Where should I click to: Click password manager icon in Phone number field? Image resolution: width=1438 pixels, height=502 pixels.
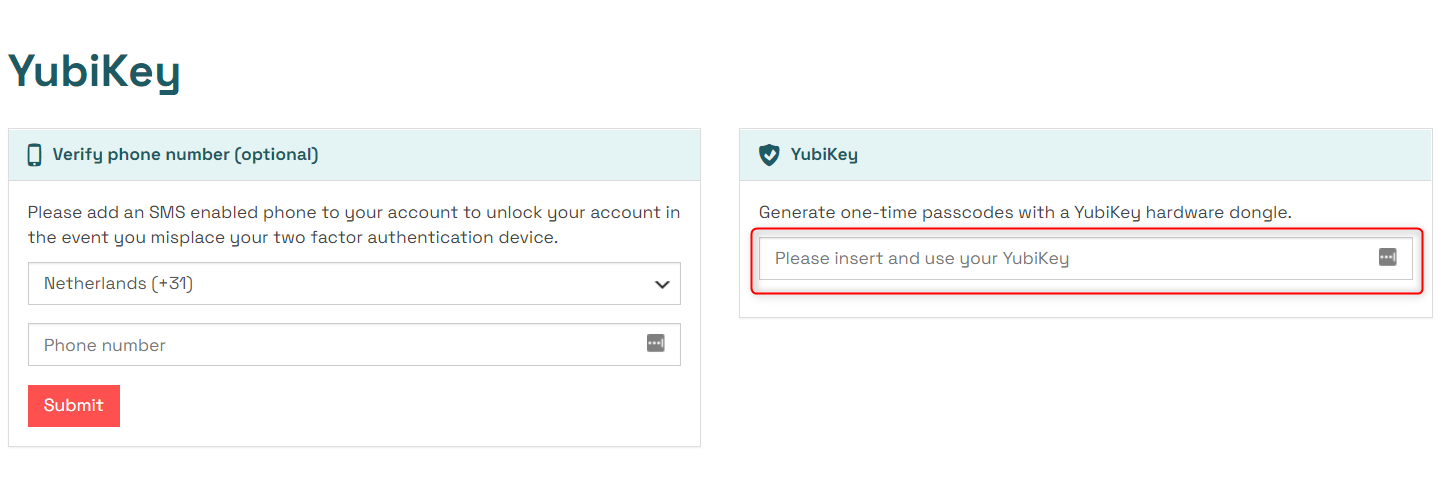(655, 344)
